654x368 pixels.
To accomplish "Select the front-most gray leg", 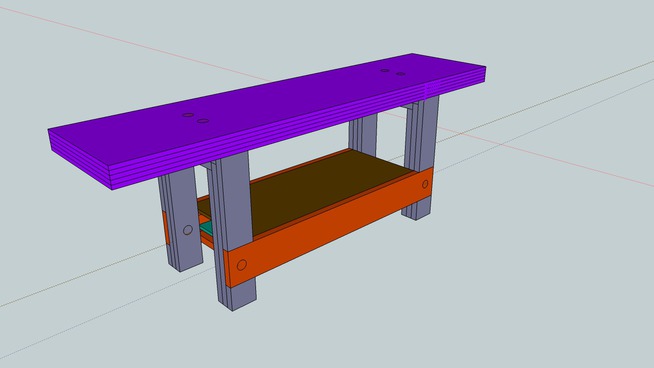I will [x=232, y=234].
